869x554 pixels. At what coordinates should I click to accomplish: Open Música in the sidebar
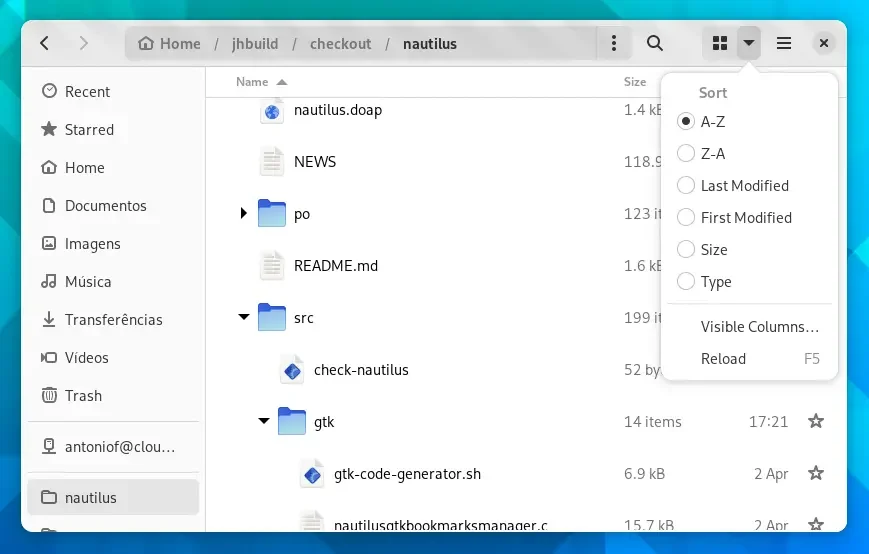[113, 281]
